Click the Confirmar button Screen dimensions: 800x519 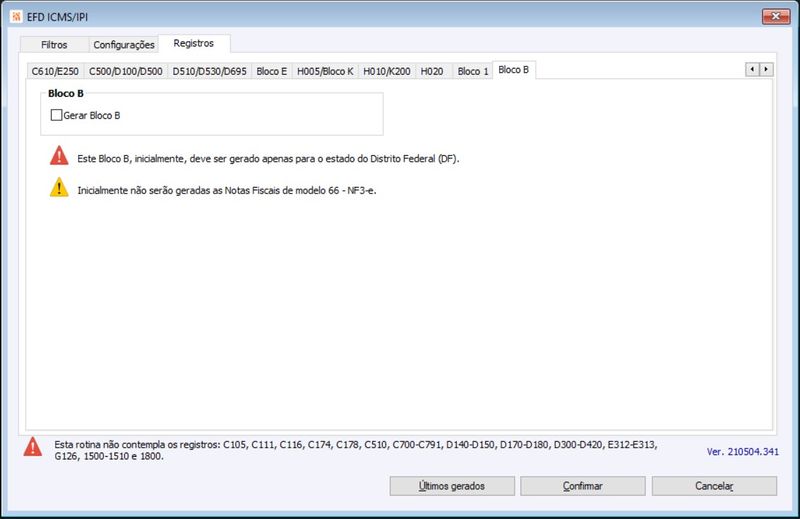click(583, 486)
